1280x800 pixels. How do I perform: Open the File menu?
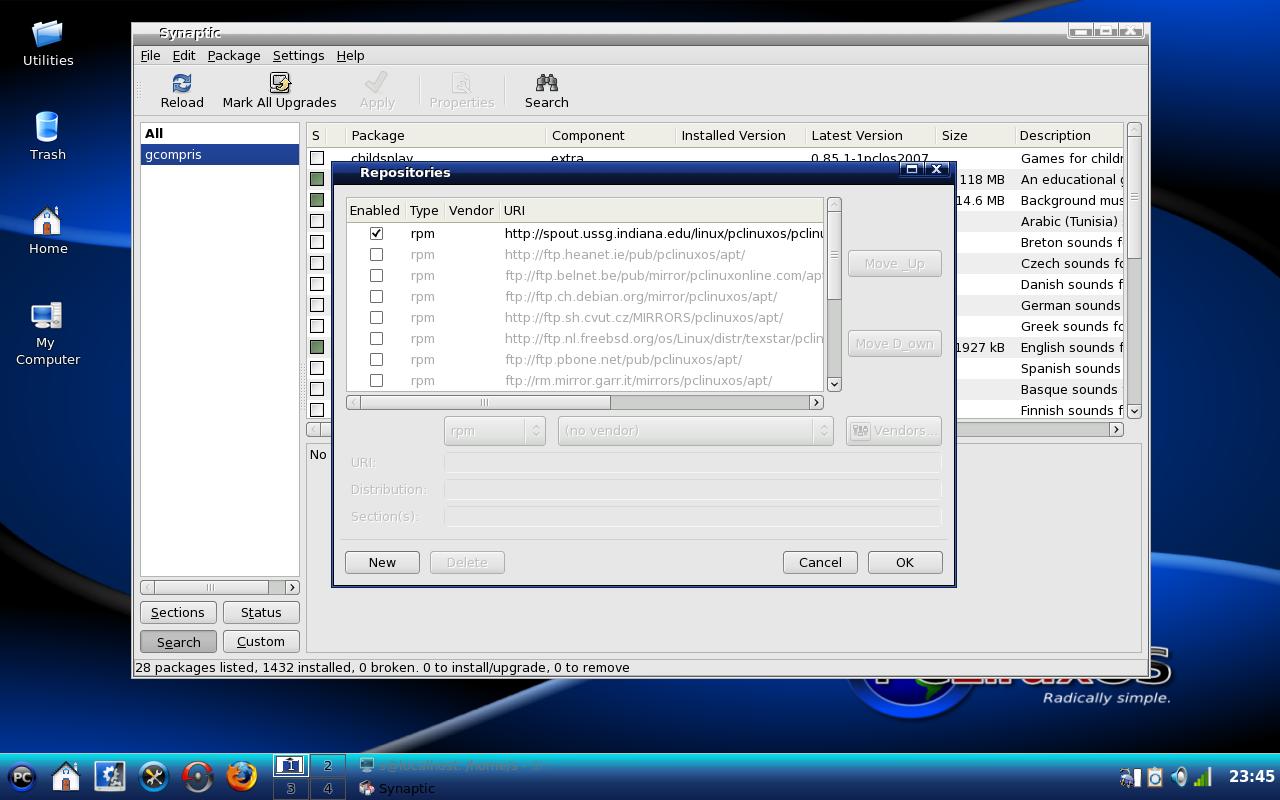pos(150,56)
